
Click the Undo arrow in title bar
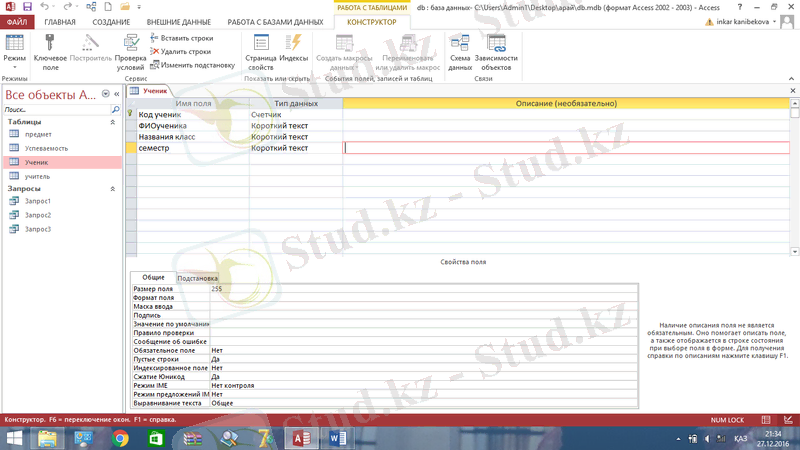pyautogui.click(x=44, y=7)
